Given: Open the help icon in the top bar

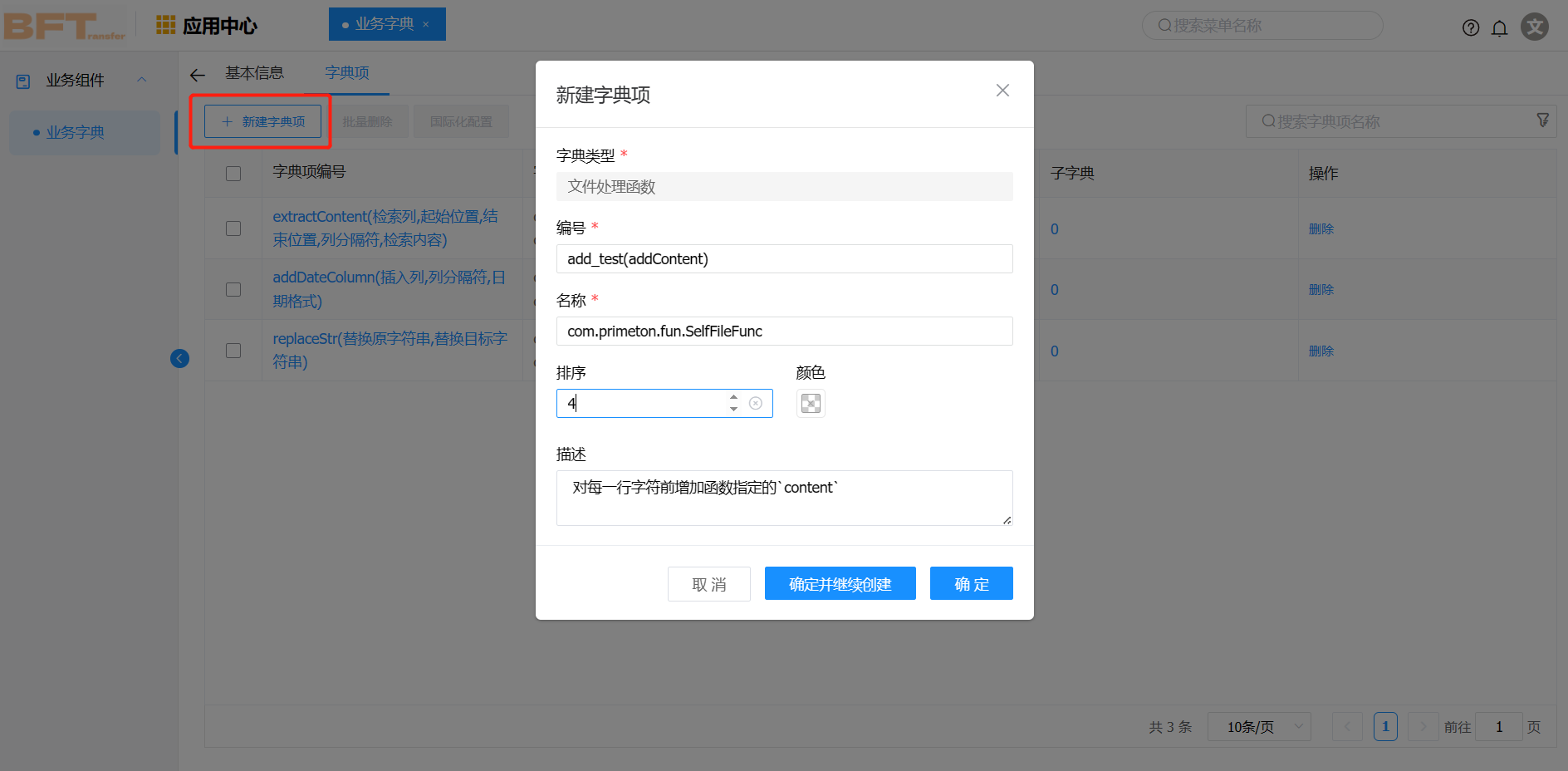Looking at the screenshot, I should [1470, 27].
